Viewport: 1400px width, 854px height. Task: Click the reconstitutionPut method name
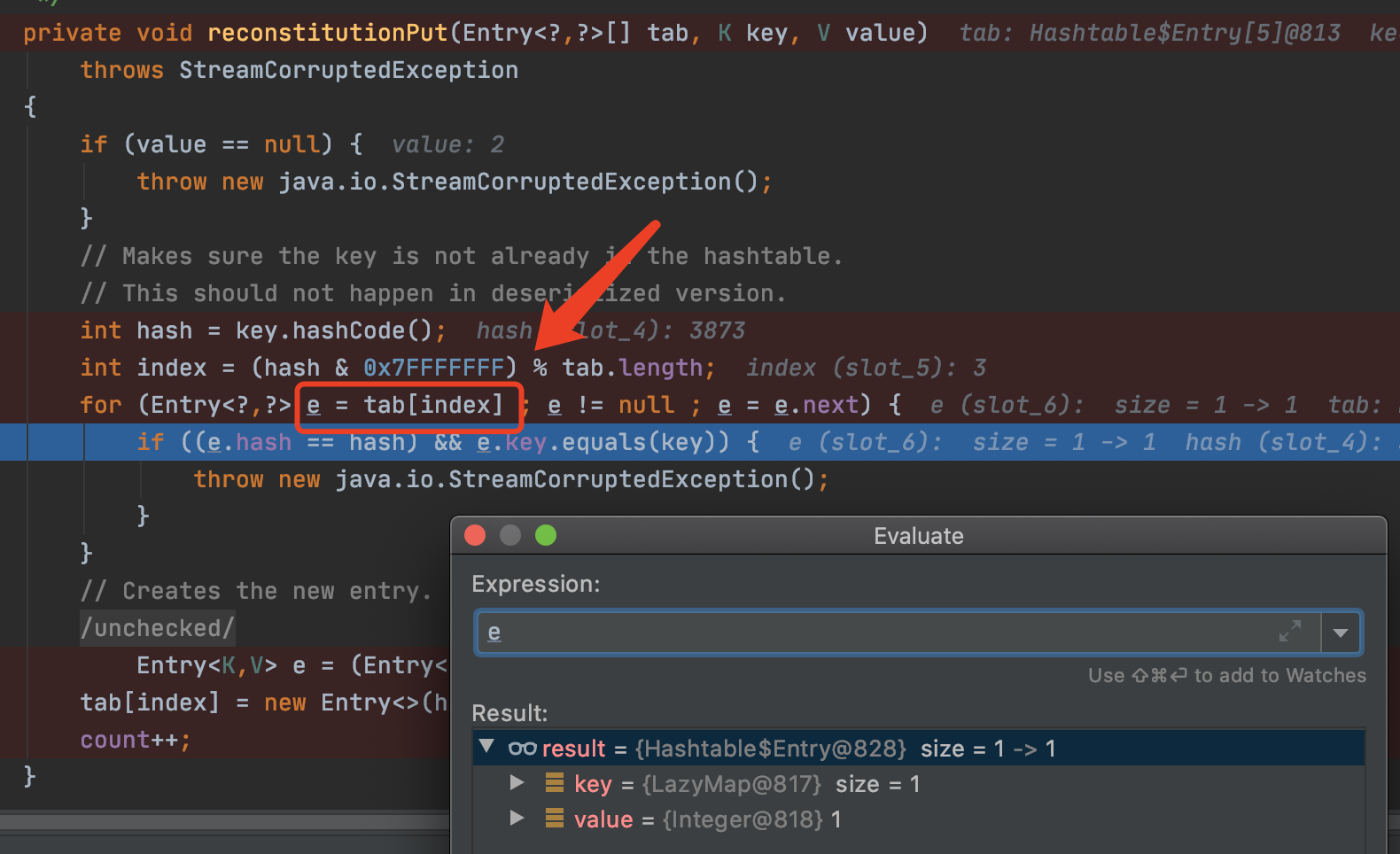[x=327, y=33]
